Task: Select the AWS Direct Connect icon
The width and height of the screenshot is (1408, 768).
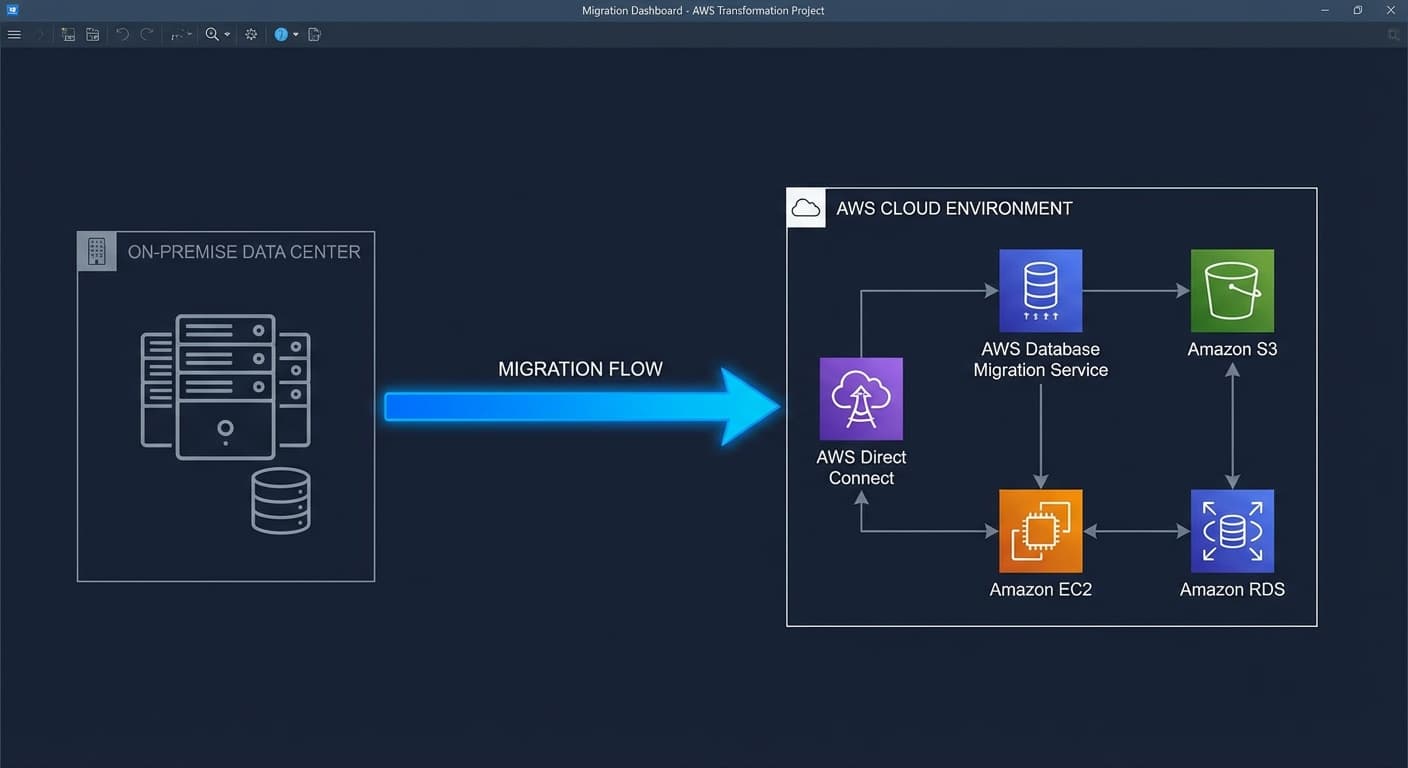Action: click(x=861, y=399)
